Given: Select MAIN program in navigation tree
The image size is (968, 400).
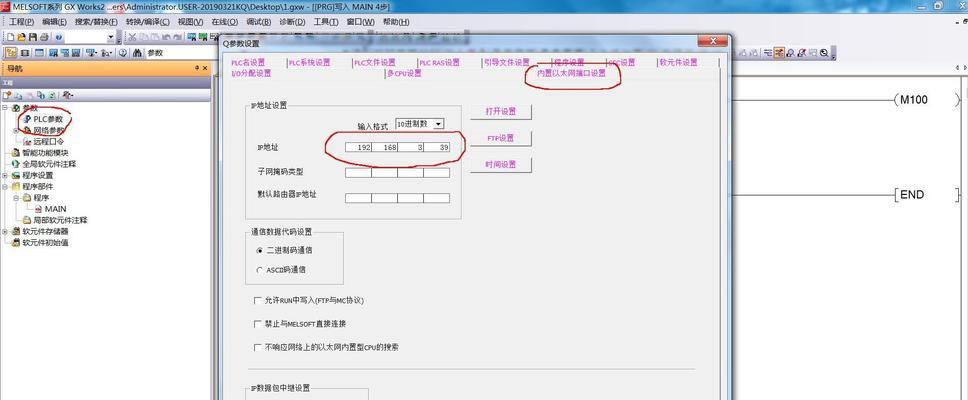Looking at the screenshot, I should coord(55,209).
